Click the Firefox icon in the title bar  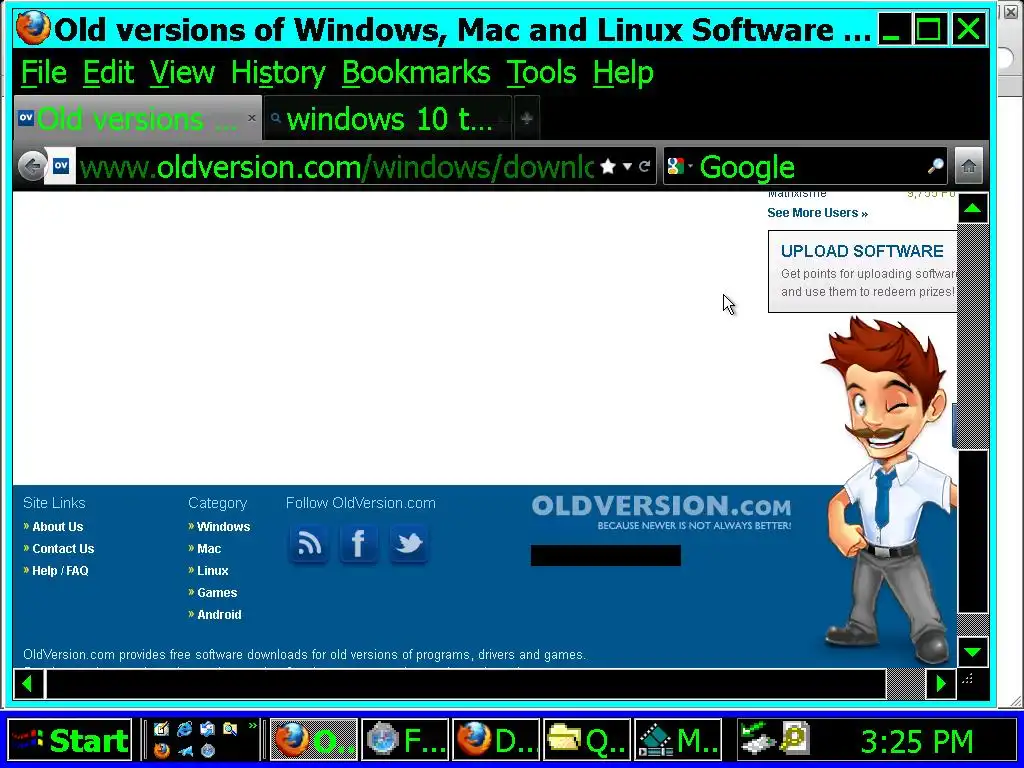33,28
